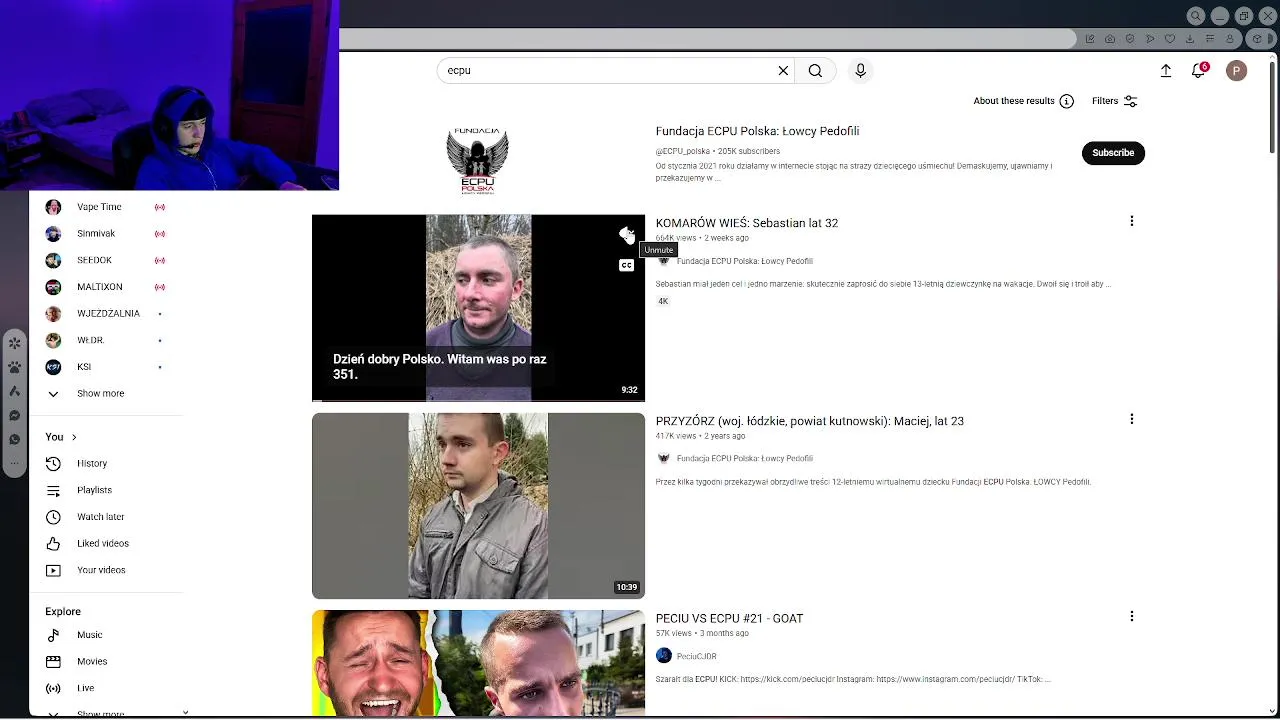The height and width of the screenshot is (720, 1280).
Task: Open YouTube notifications bell
Action: 1198,70
